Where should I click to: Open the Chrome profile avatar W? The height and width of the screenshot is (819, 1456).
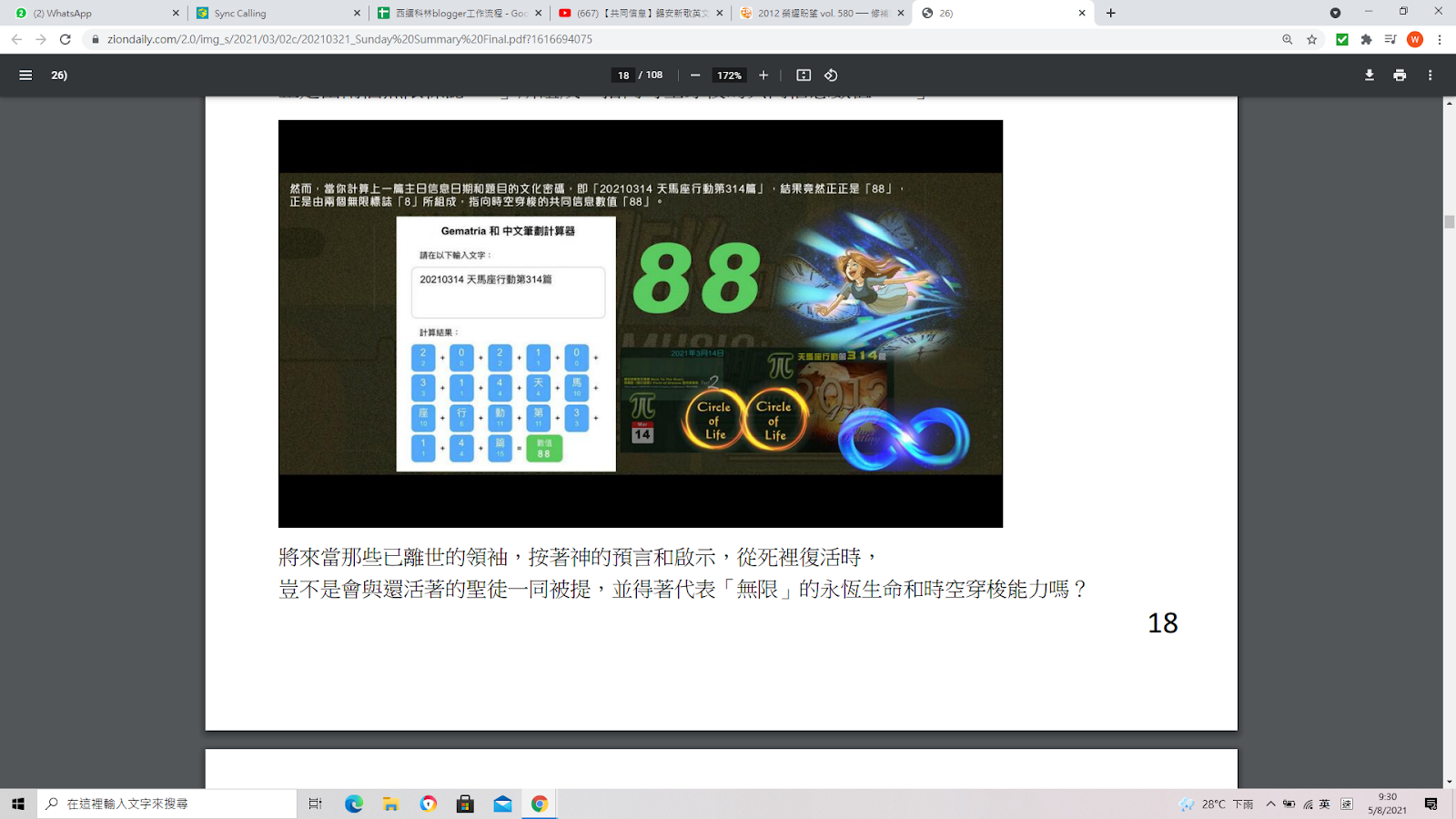(x=1415, y=39)
